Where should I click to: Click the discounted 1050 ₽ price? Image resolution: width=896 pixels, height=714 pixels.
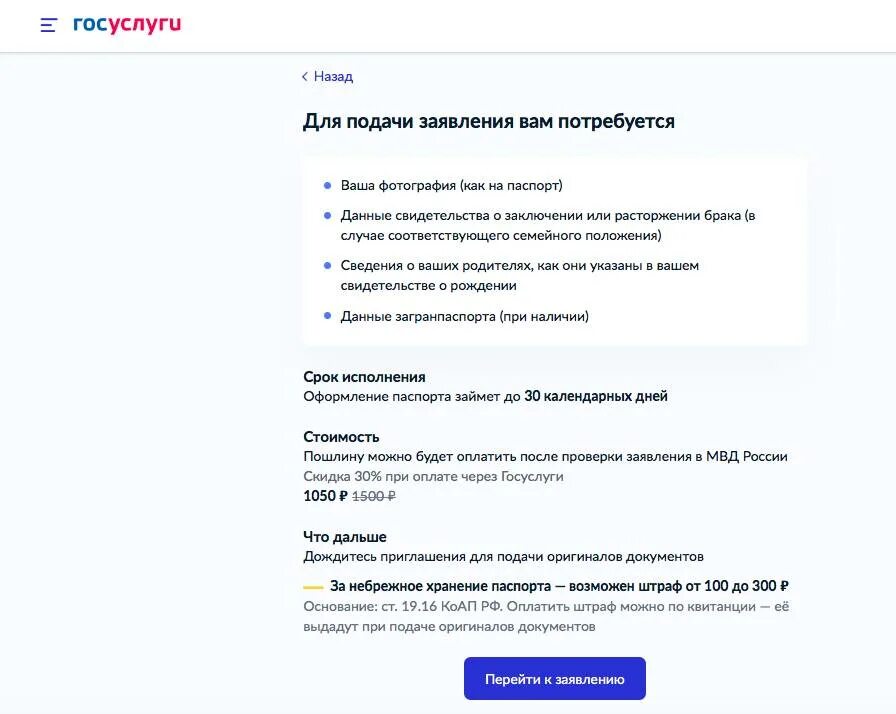[x=325, y=496]
